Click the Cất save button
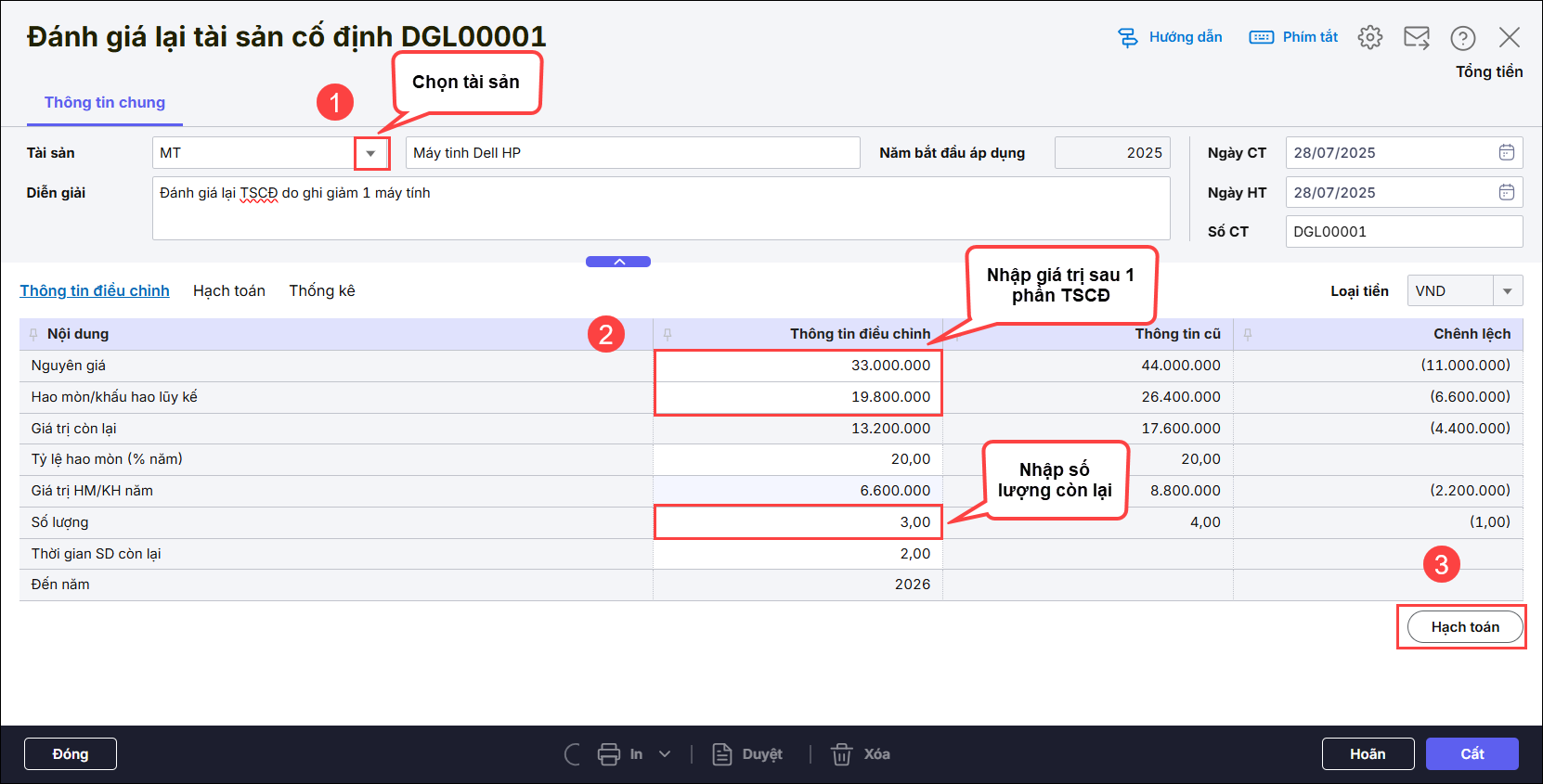This screenshot has width=1543, height=784. click(1472, 753)
